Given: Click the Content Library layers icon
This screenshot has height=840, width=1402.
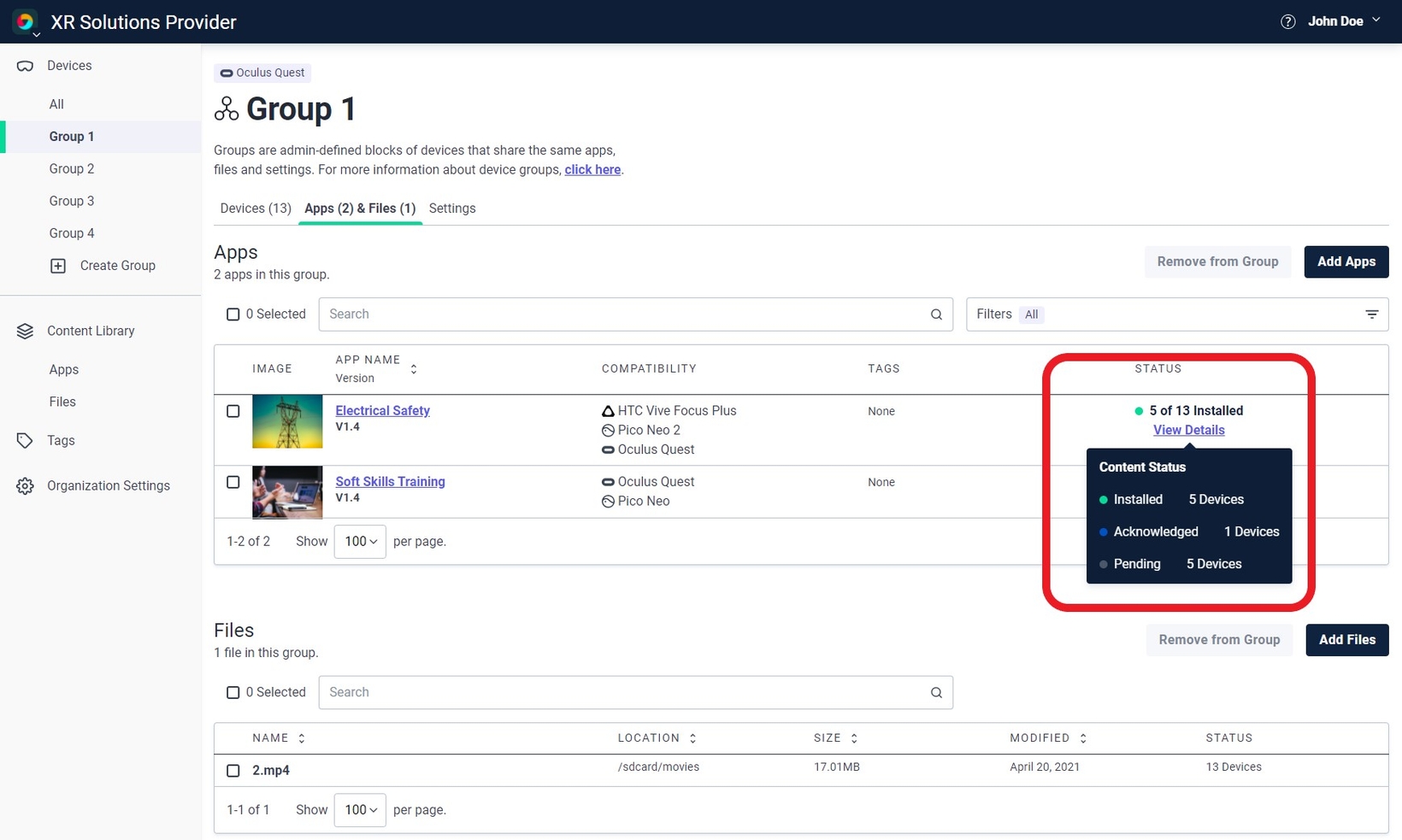Looking at the screenshot, I should pyautogui.click(x=25, y=331).
